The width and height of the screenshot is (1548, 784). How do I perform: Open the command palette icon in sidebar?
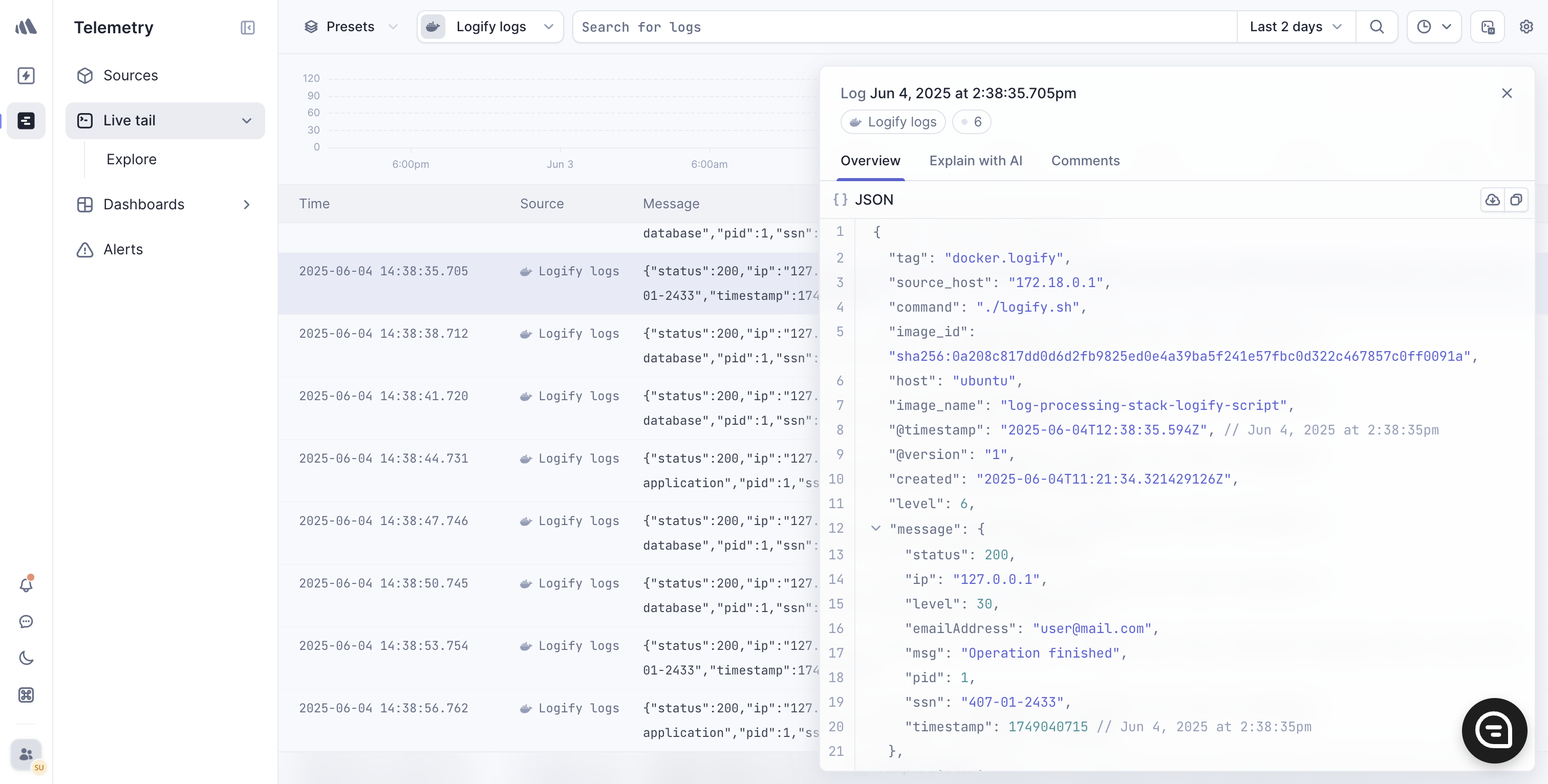click(27, 695)
